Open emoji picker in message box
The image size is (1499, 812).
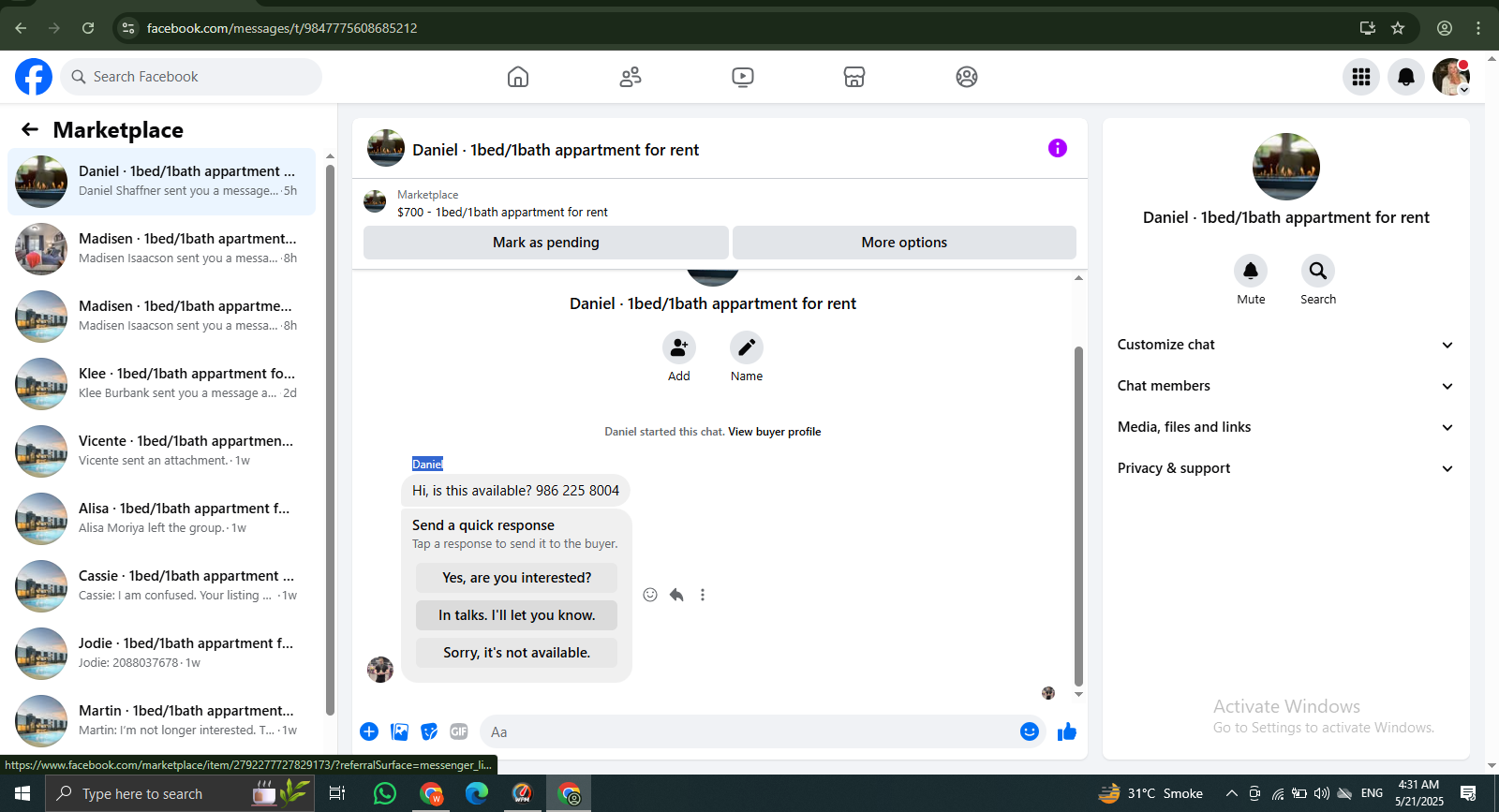pos(1030,731)
